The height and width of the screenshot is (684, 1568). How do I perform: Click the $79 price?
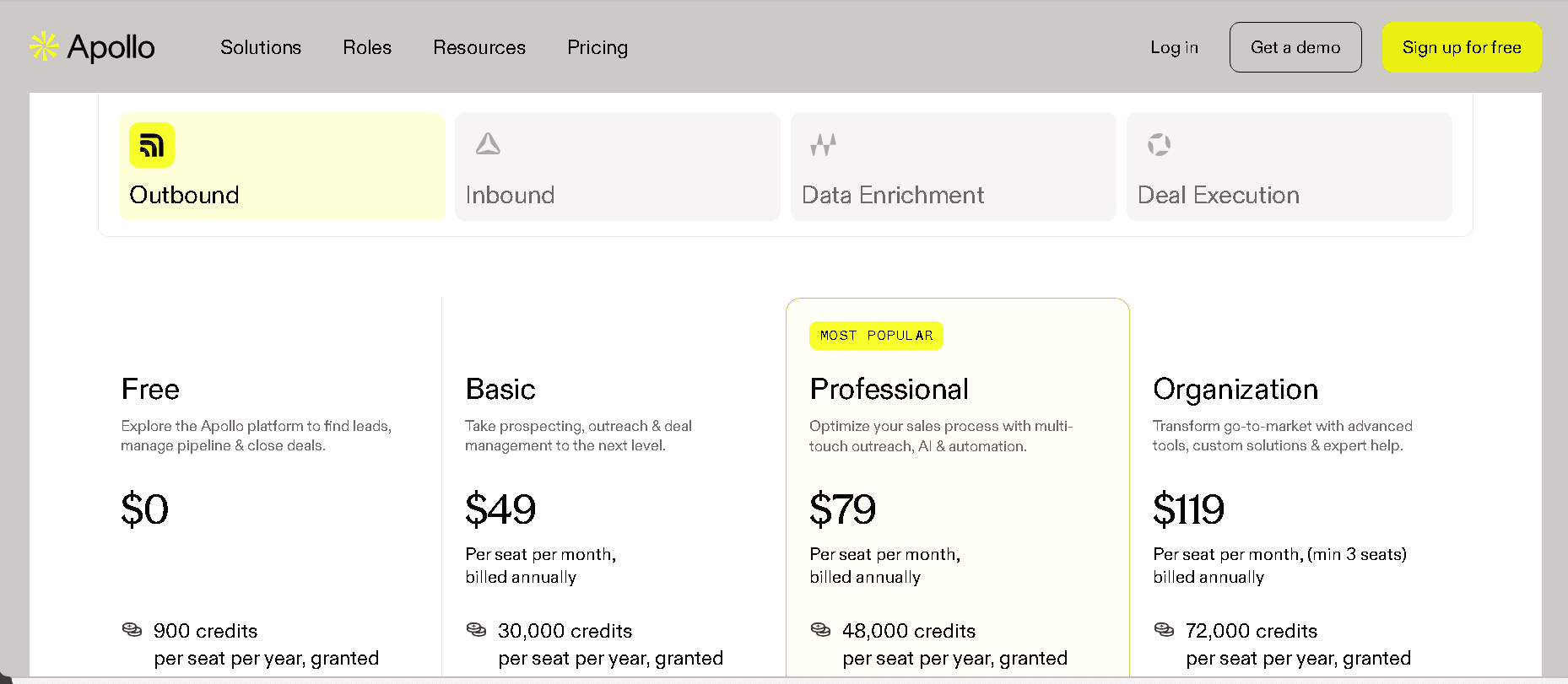pos(843,509)
